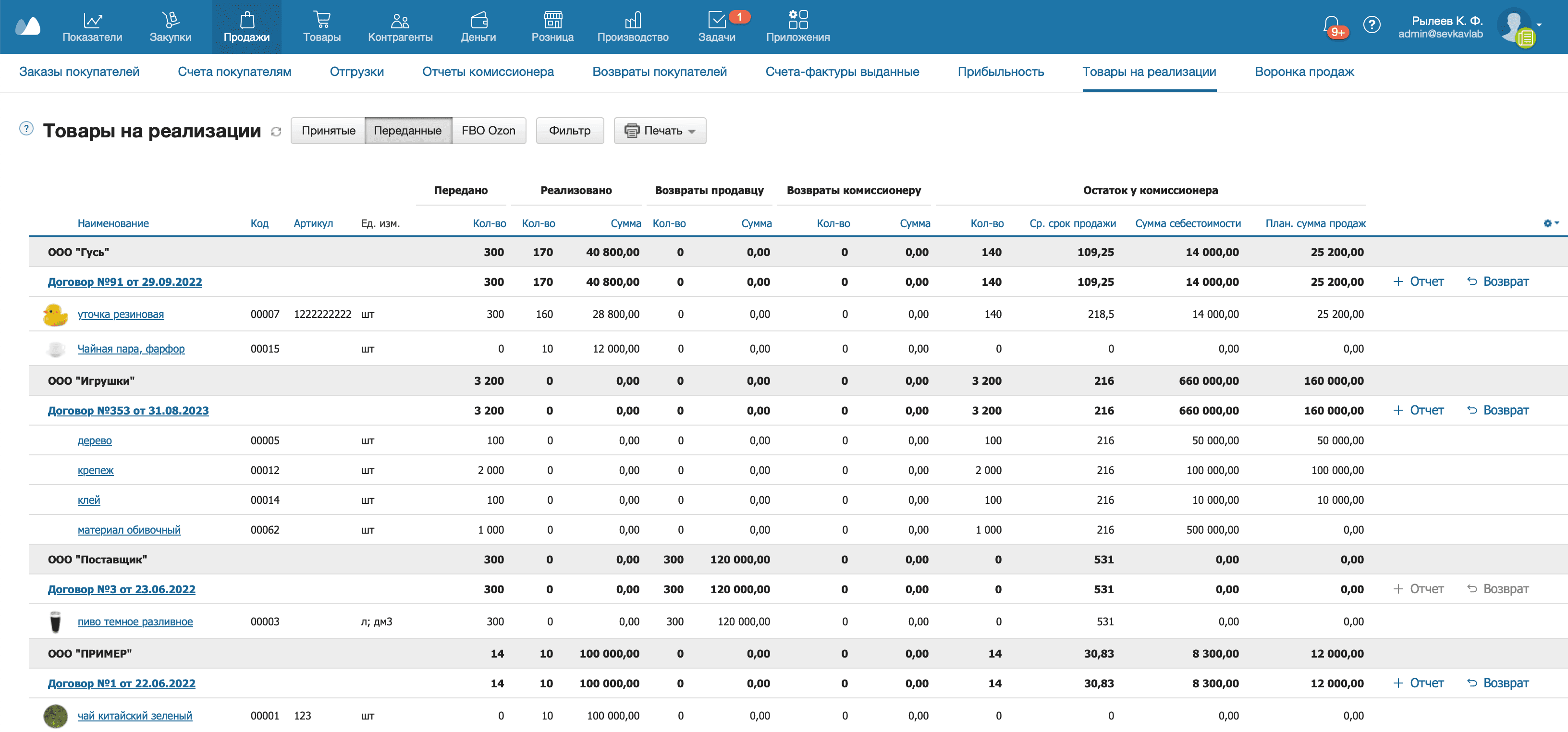
Task: Open the Розница store icon
Action: click(x=552, y=21)
